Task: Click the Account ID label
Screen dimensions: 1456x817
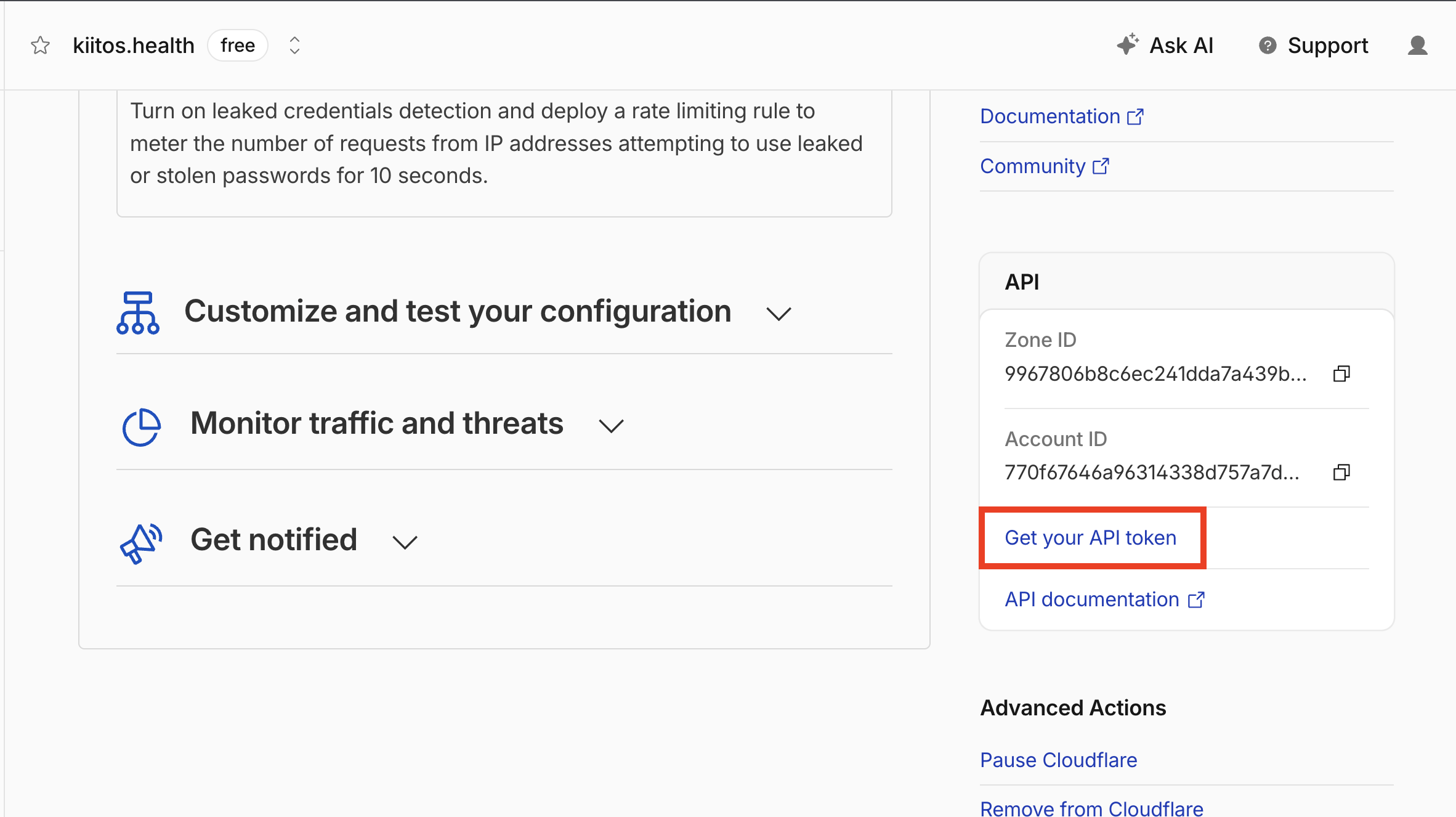Action: [x=1056, y=439]
